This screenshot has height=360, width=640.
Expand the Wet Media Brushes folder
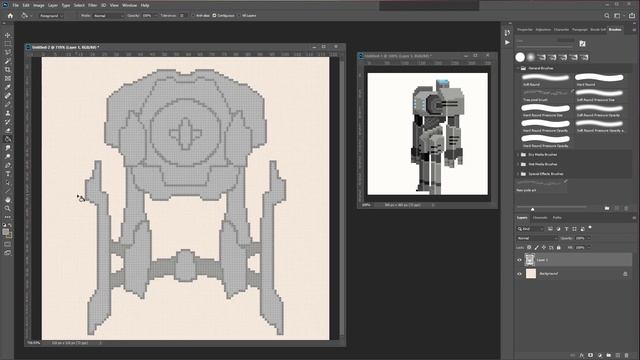518,164
